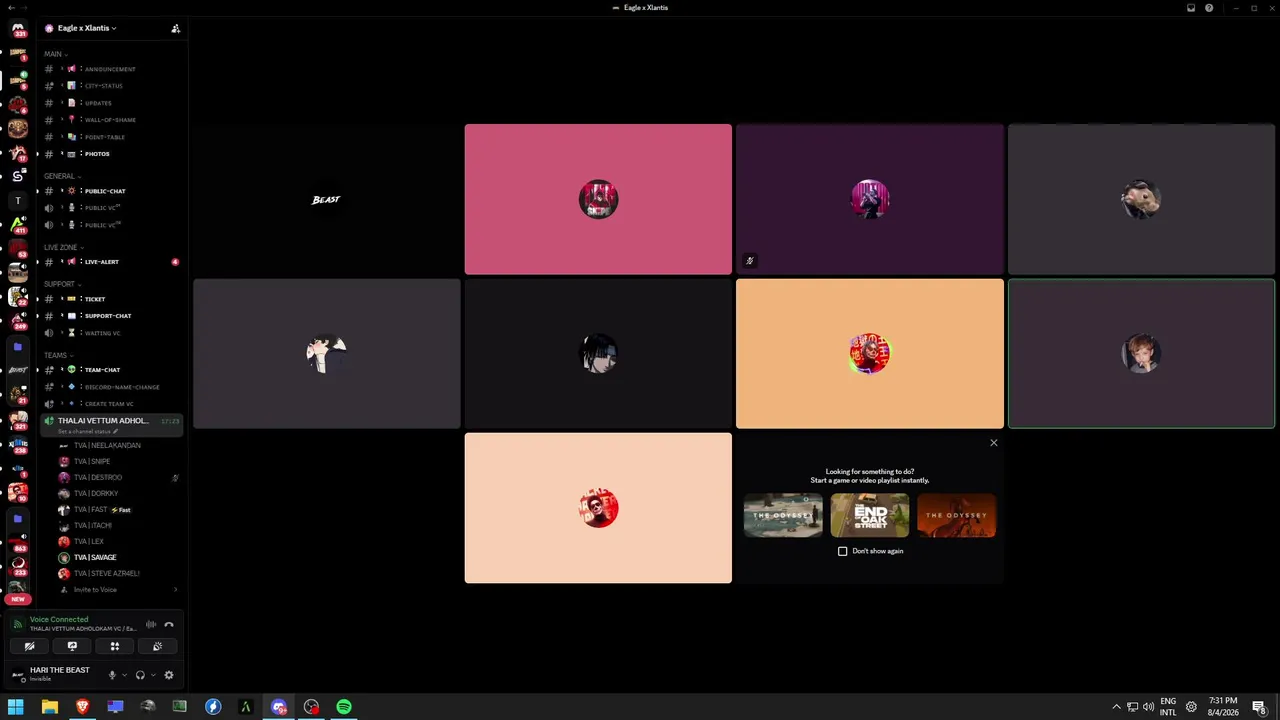The height and width of the screenshot is (720, 1280).
Task: Open the public-chat channel
Action: point(110,191)
